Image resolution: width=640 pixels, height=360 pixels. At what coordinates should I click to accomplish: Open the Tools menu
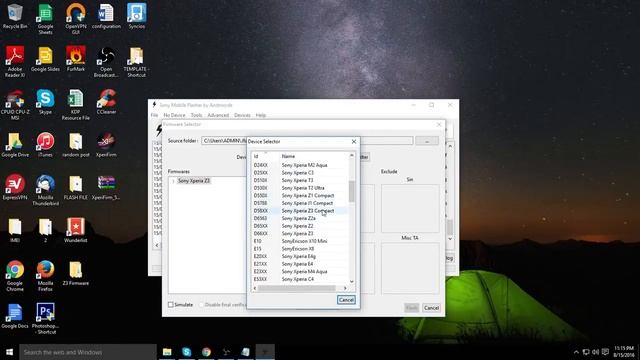[x=196, y=115]
